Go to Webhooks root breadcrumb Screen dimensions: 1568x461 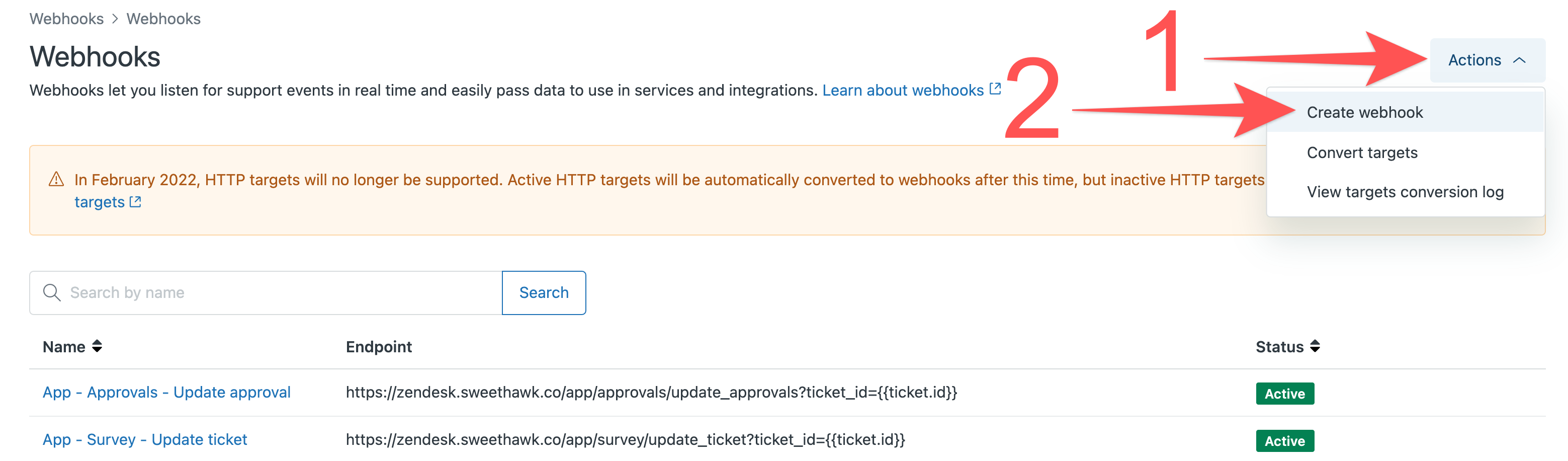(x=66, y=19)
